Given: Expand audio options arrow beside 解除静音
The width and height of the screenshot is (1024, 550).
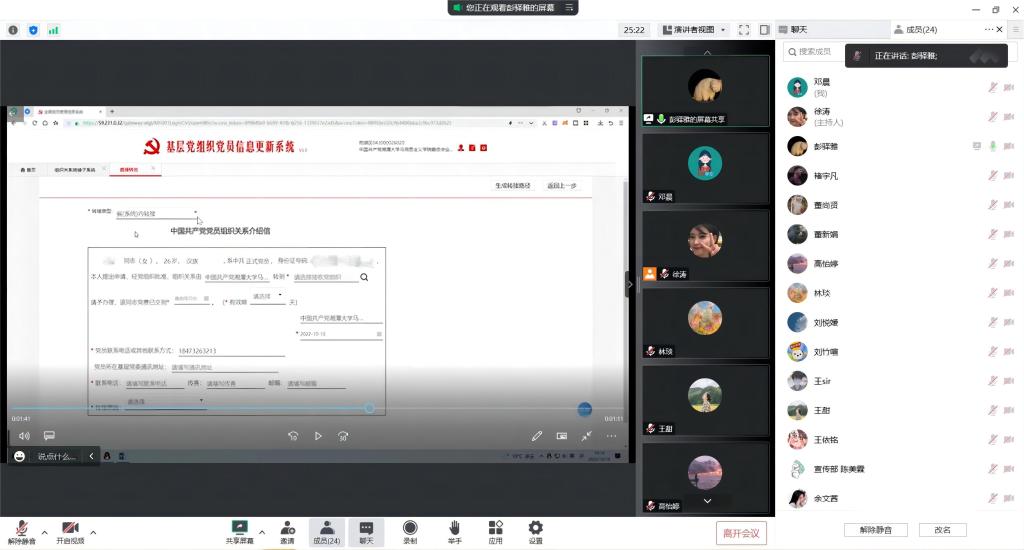Looking at the screenshot, I should point(44,532).
